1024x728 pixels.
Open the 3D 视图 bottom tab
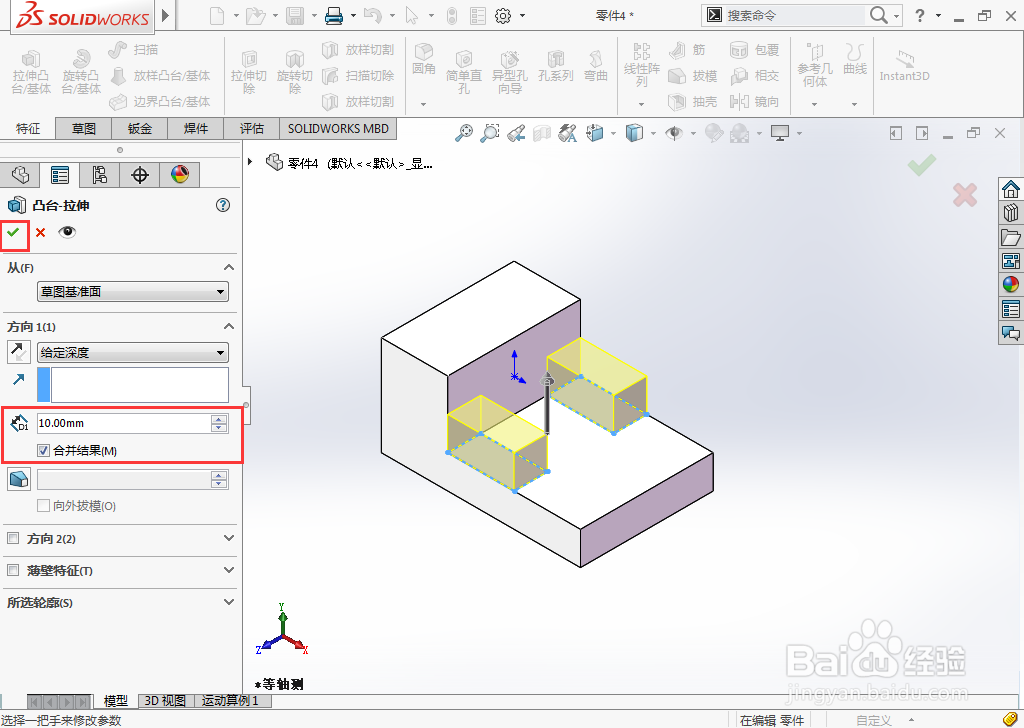(165, 701)
